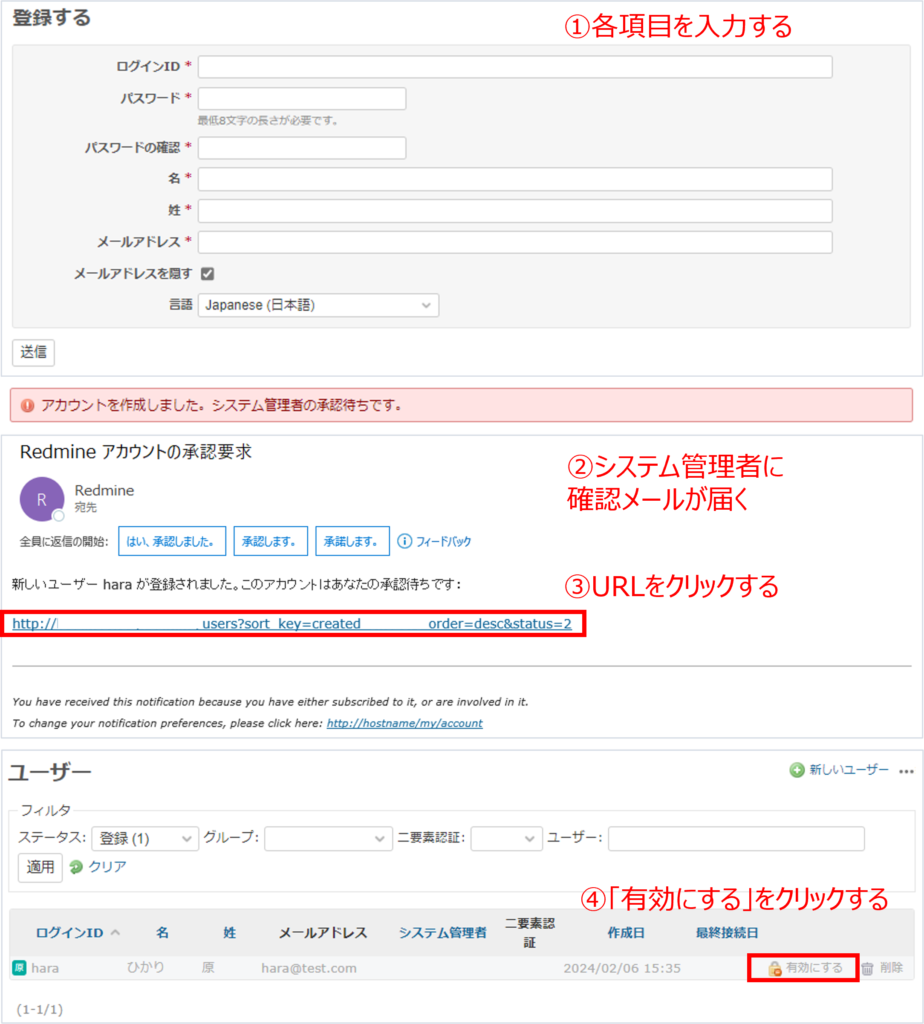
Task: Click the trash icon to 削除 user hara
Action: tap(868, 968)
